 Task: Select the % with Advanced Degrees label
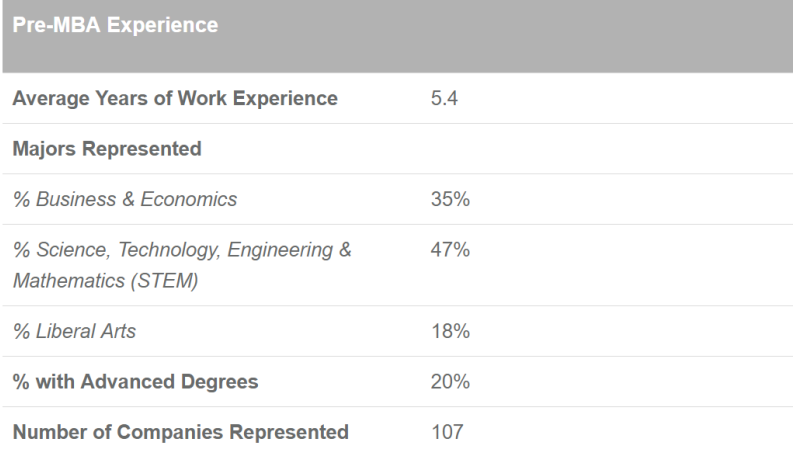(135, 381)
